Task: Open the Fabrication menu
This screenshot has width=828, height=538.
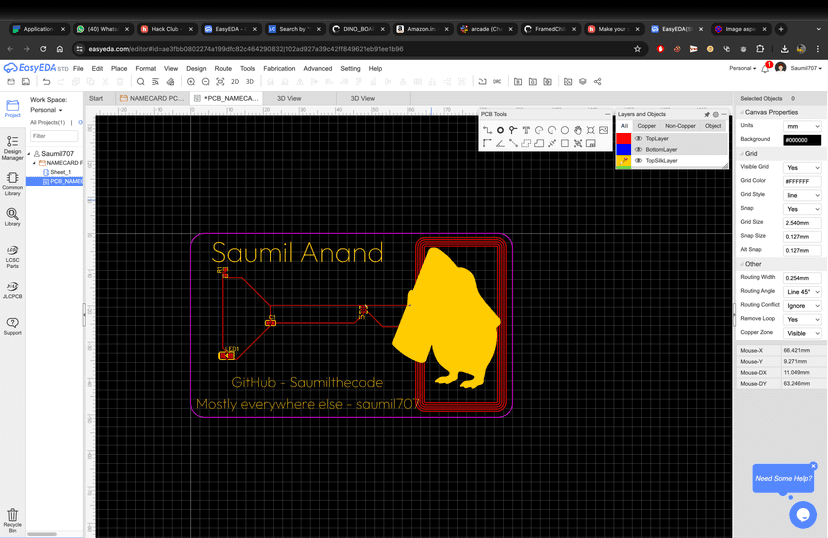Action: point(279,69)
